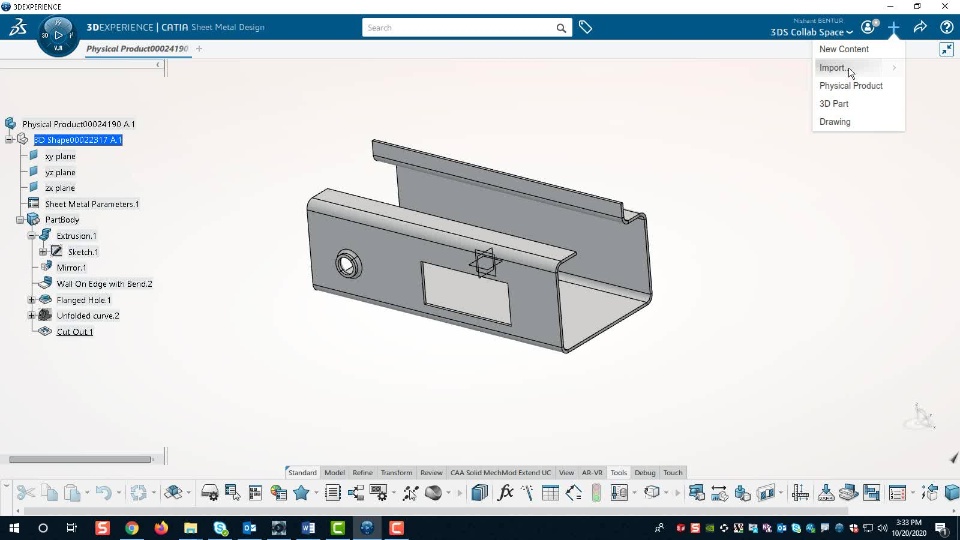The height and width of the screenshot is (540, 960).
Task: Open Firefox from taskbar
Action: [x=161, y=528]
